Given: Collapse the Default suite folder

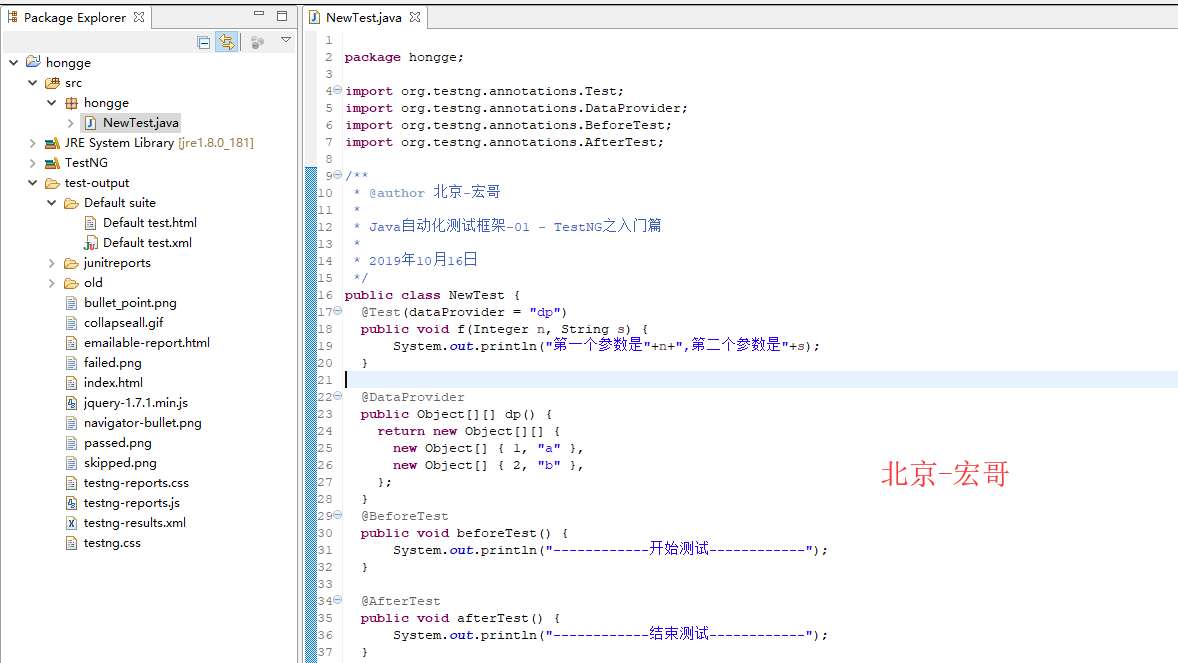Looking at the screenshot, I should [x=52, y=203].
